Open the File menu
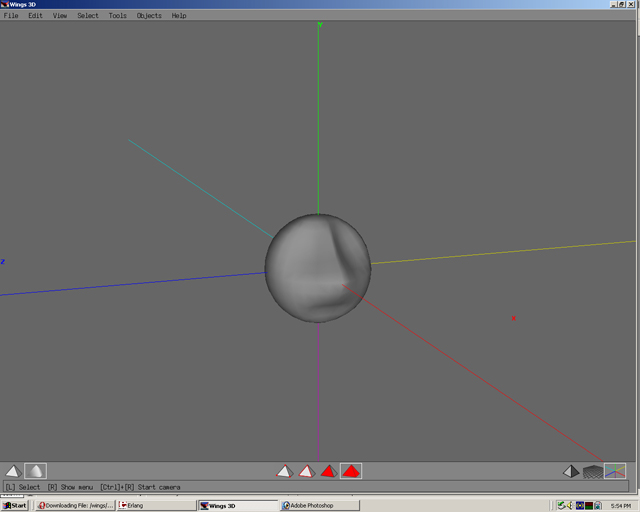The height and width of the screenshot is (512, 640). [11, 16]
